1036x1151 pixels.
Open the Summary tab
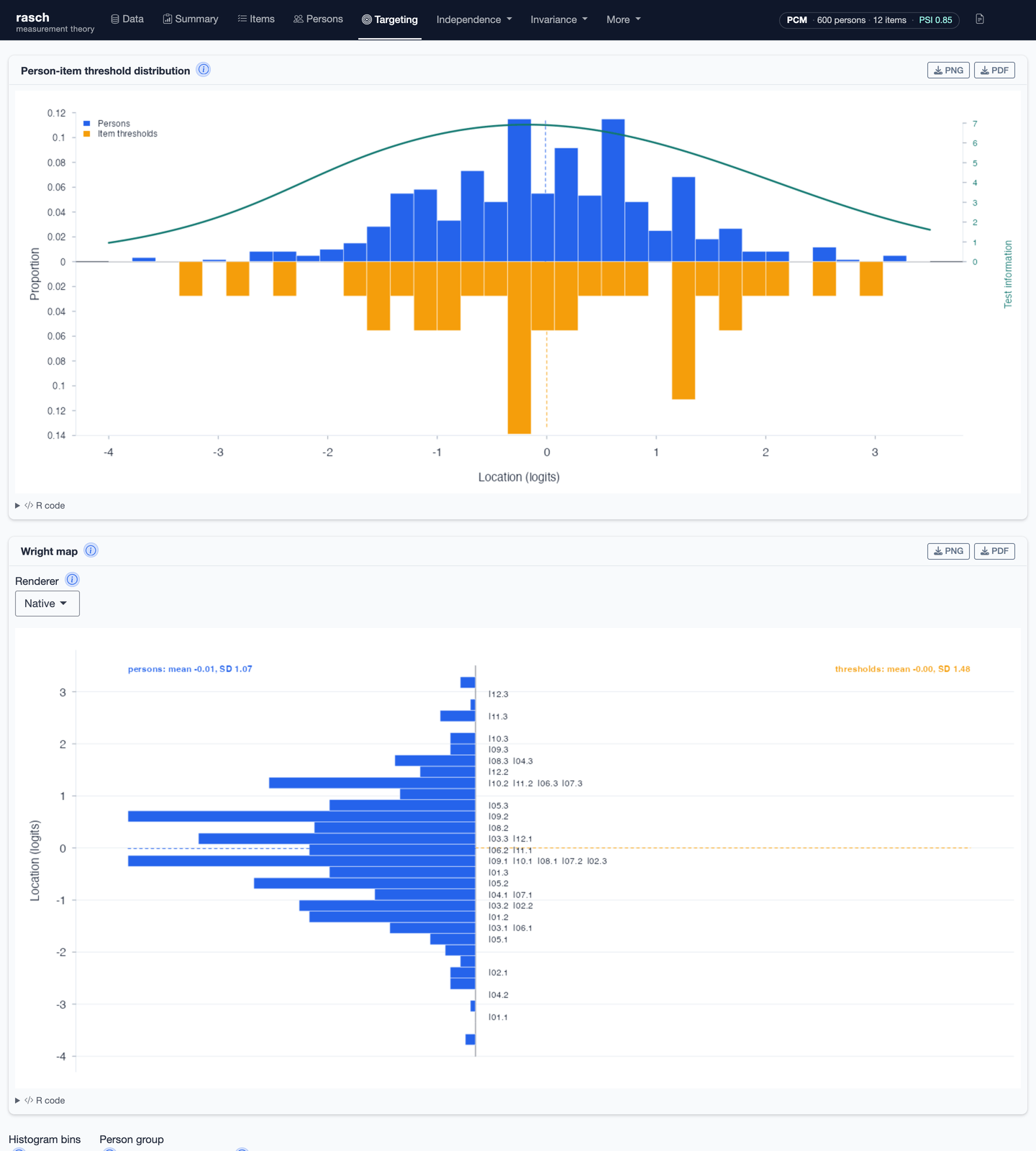(191, 19)
